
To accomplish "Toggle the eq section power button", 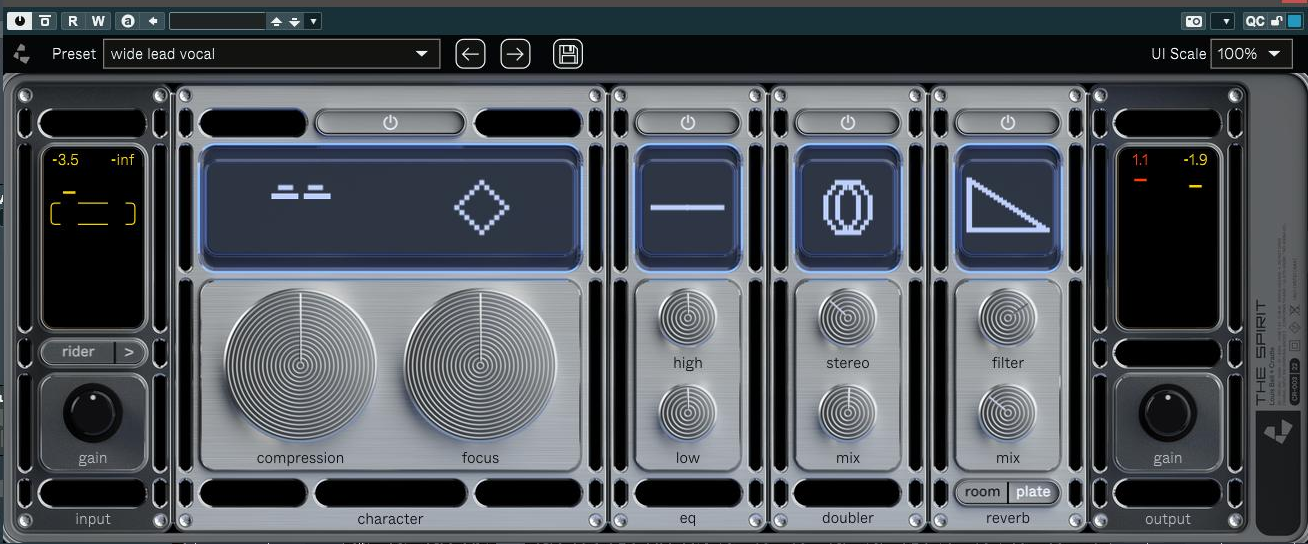I will (688, 123).
